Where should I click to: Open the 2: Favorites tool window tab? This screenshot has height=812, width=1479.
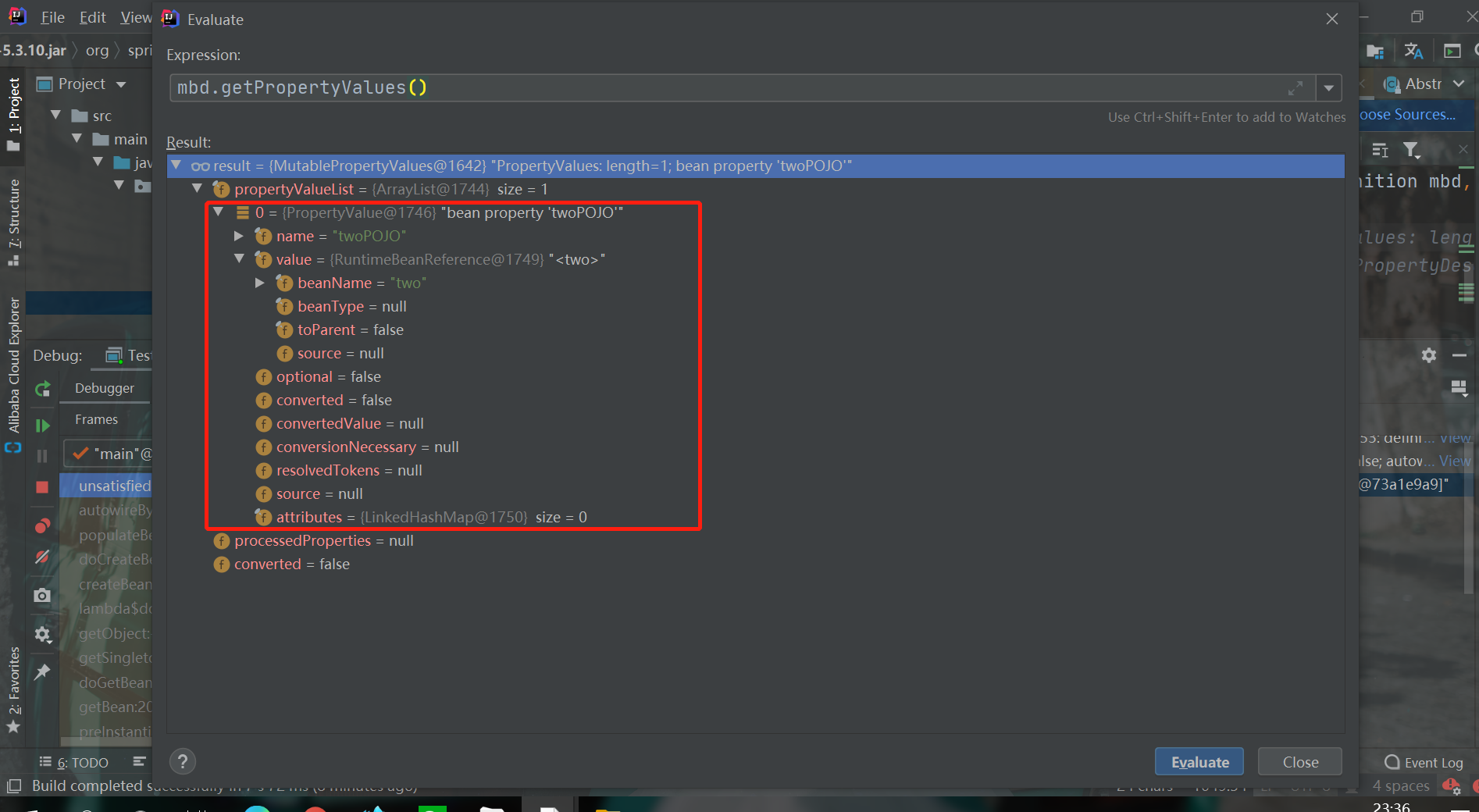click(13, 689)
